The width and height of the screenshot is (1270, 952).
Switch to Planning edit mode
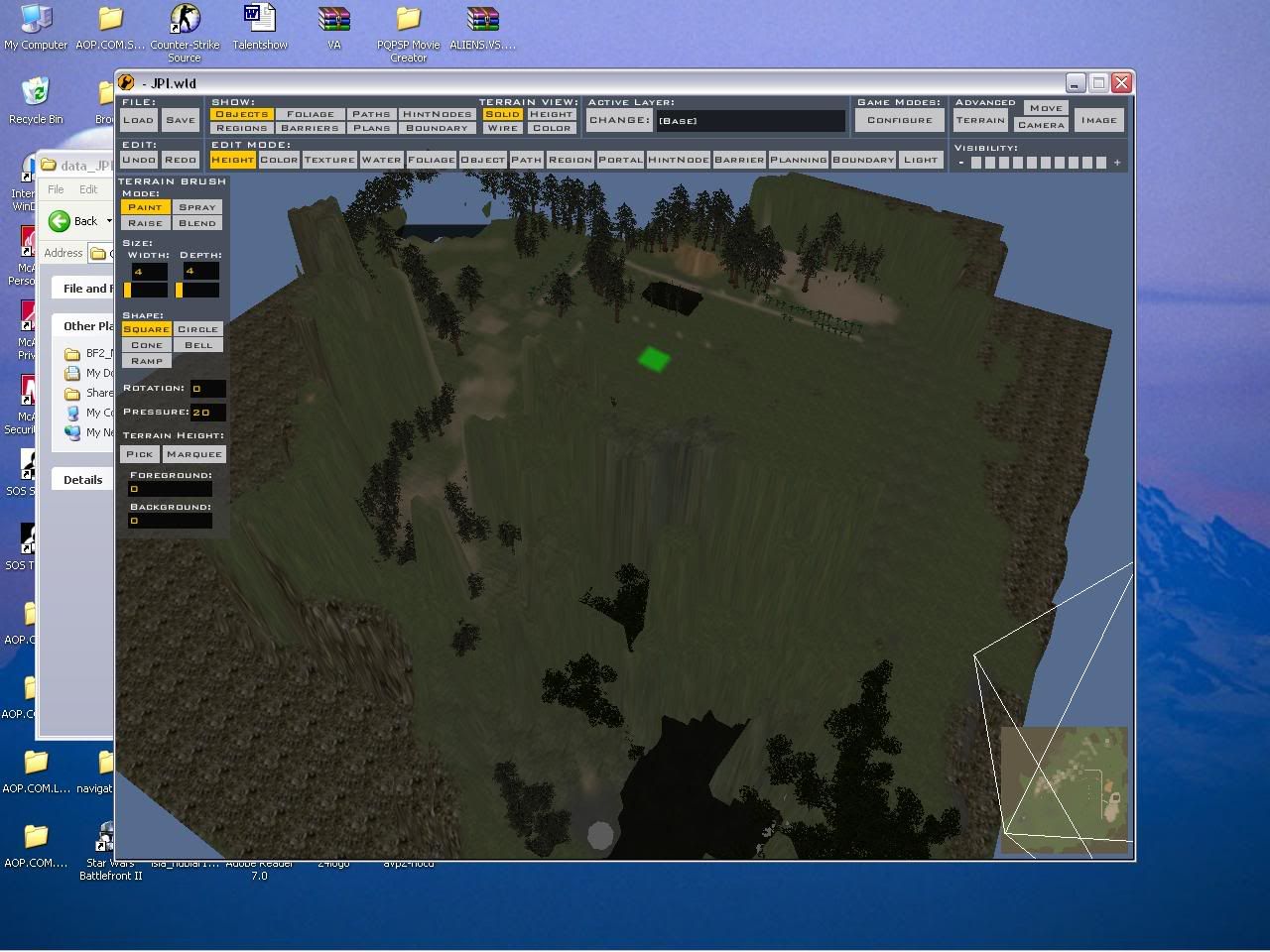pos(799,160)
